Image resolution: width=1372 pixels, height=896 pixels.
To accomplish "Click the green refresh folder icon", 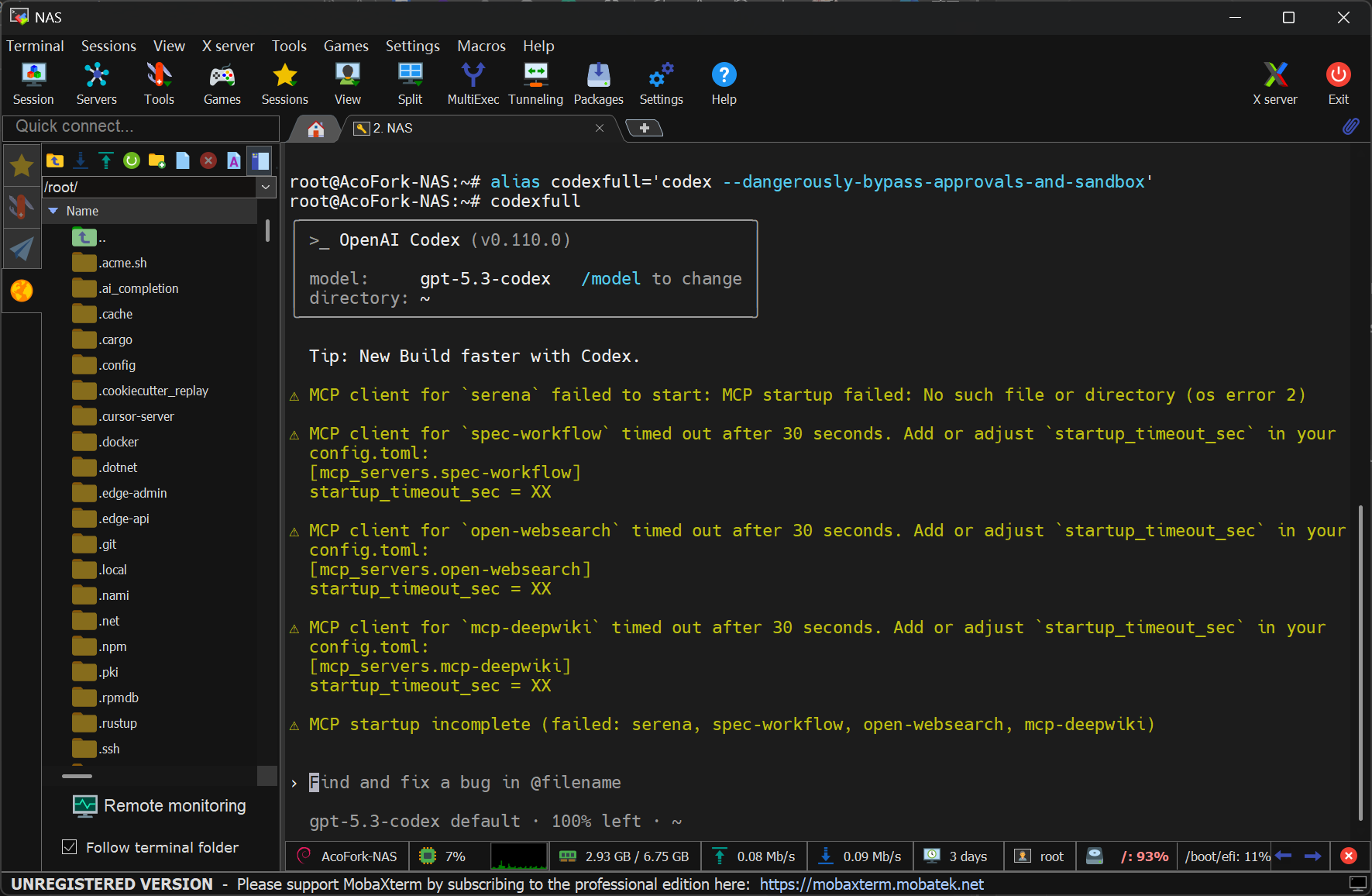I will click(132, 160).
